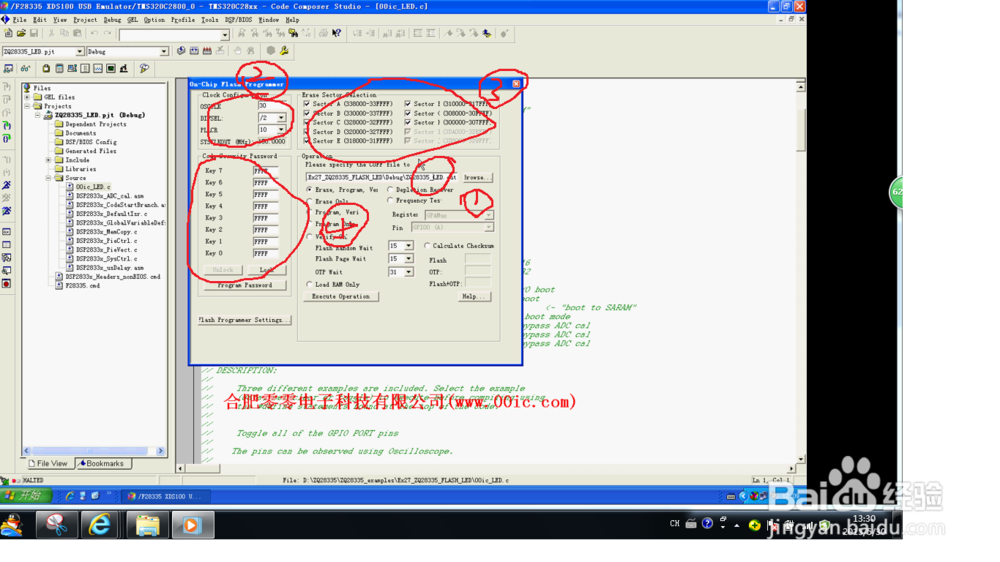Open the Flash Random Wait dropdown
Image resolution: width=1000 pixels, height=562 pixels.
tap(408, 246)
